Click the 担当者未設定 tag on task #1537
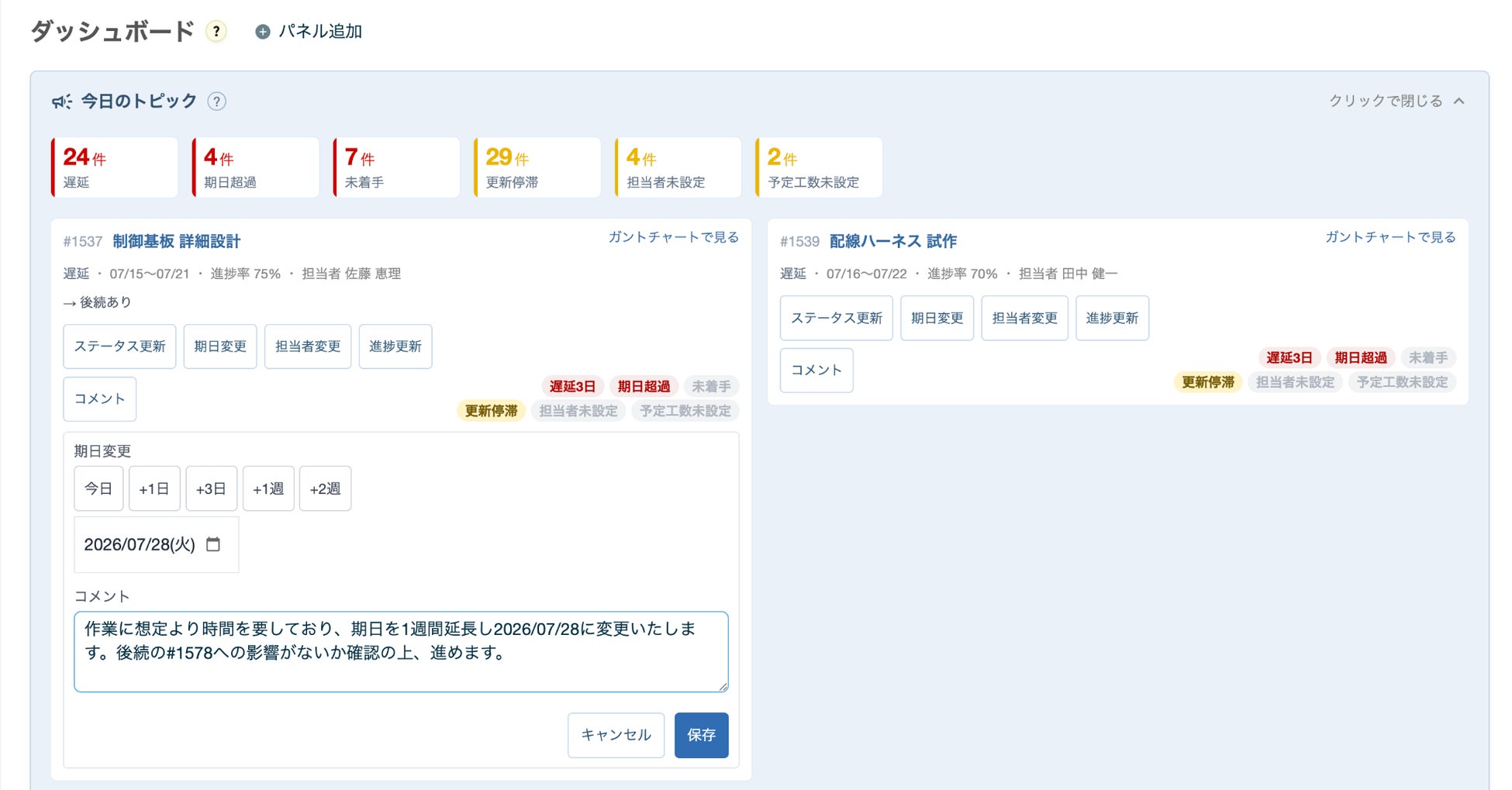Viewport: 1512px width, 790px height. (578, 411)
